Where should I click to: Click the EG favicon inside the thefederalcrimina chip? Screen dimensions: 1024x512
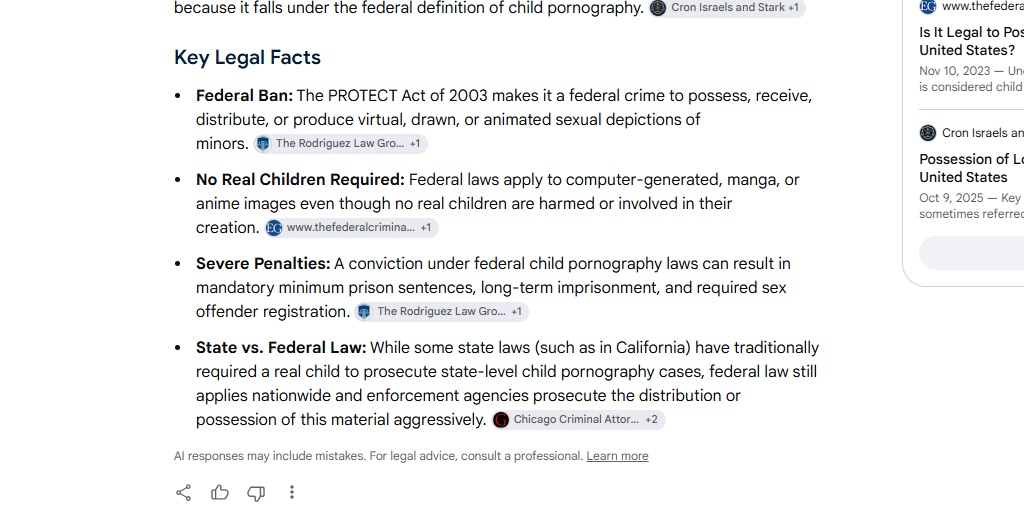click(x=274, y=228)
